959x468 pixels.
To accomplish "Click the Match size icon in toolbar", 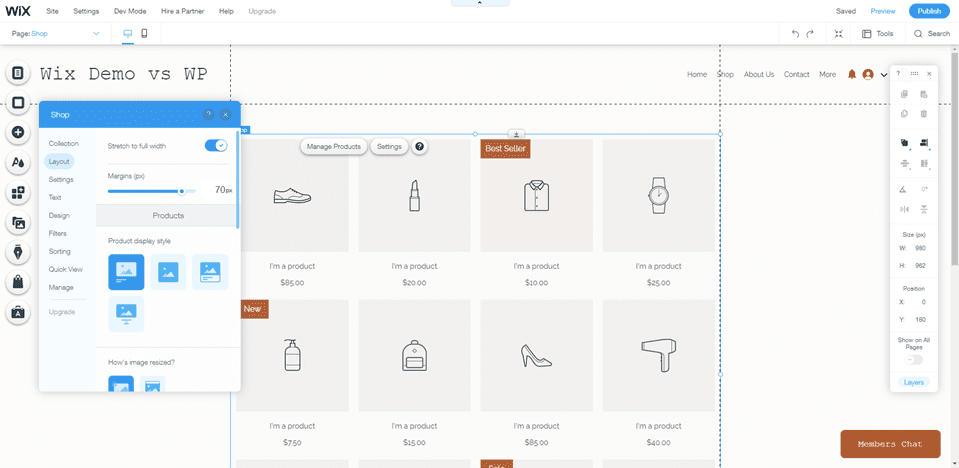I will click(924, 163).
